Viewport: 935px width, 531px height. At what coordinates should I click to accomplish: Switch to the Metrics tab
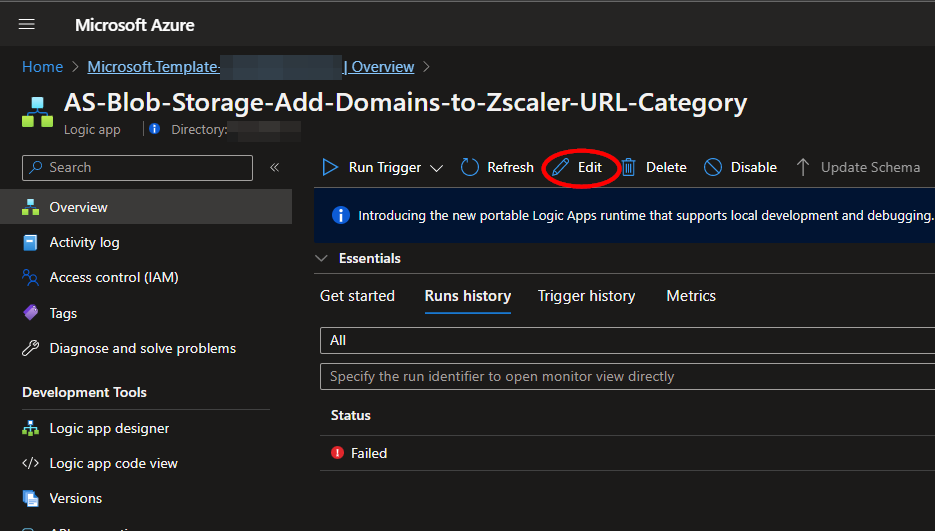[x=691, y=296]
